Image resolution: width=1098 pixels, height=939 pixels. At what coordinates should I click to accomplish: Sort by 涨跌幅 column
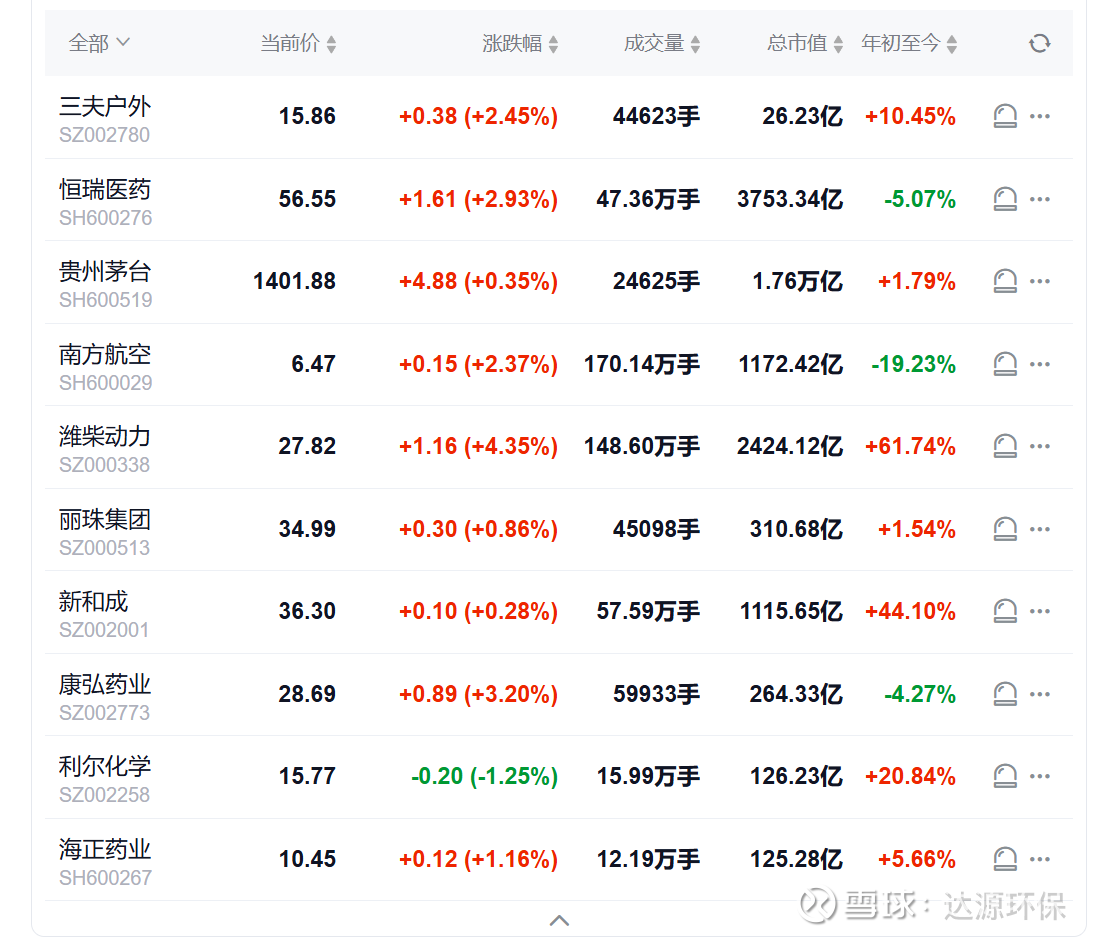pos(520,43)
